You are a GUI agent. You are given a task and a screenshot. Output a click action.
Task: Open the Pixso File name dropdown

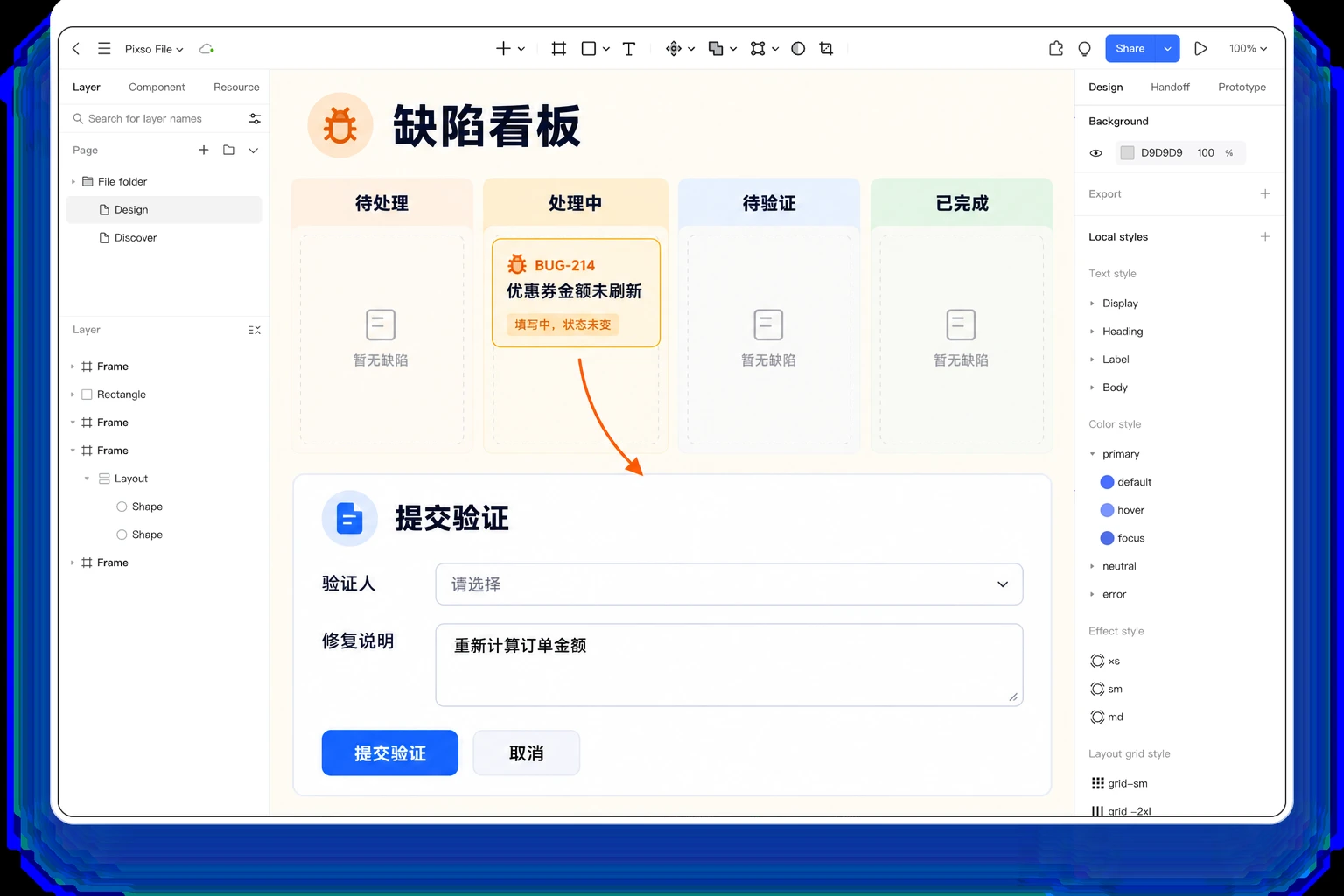point(154,49)
